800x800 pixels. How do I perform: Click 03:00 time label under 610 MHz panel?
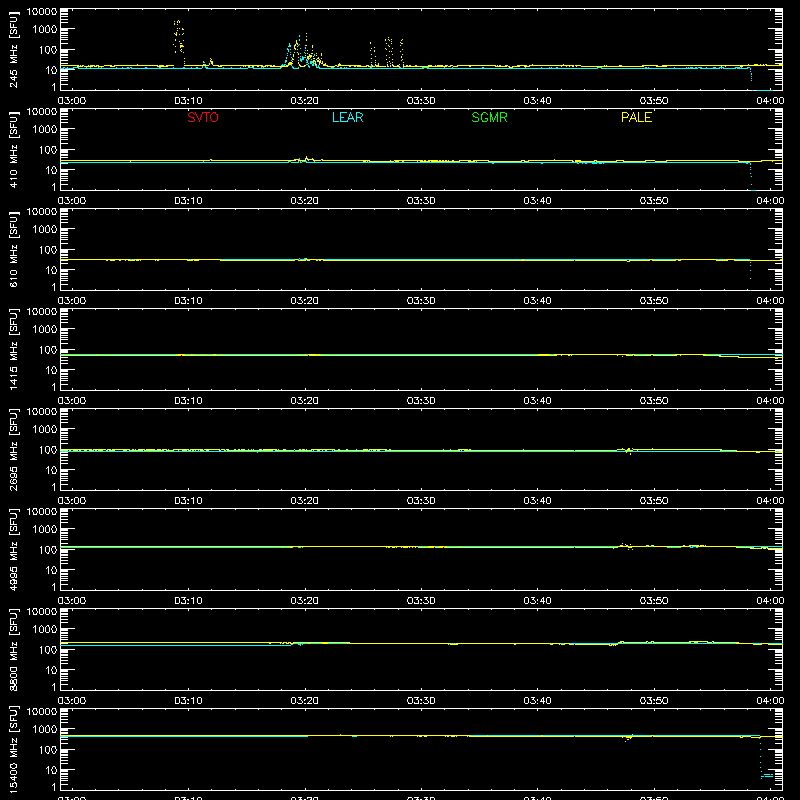coord(72,301)
